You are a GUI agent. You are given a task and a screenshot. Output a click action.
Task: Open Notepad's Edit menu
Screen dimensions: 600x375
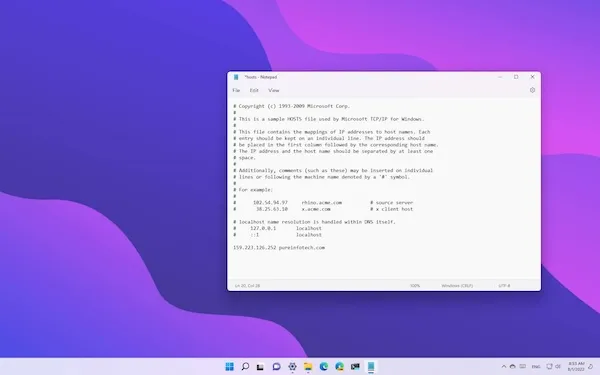pos(254,90)
